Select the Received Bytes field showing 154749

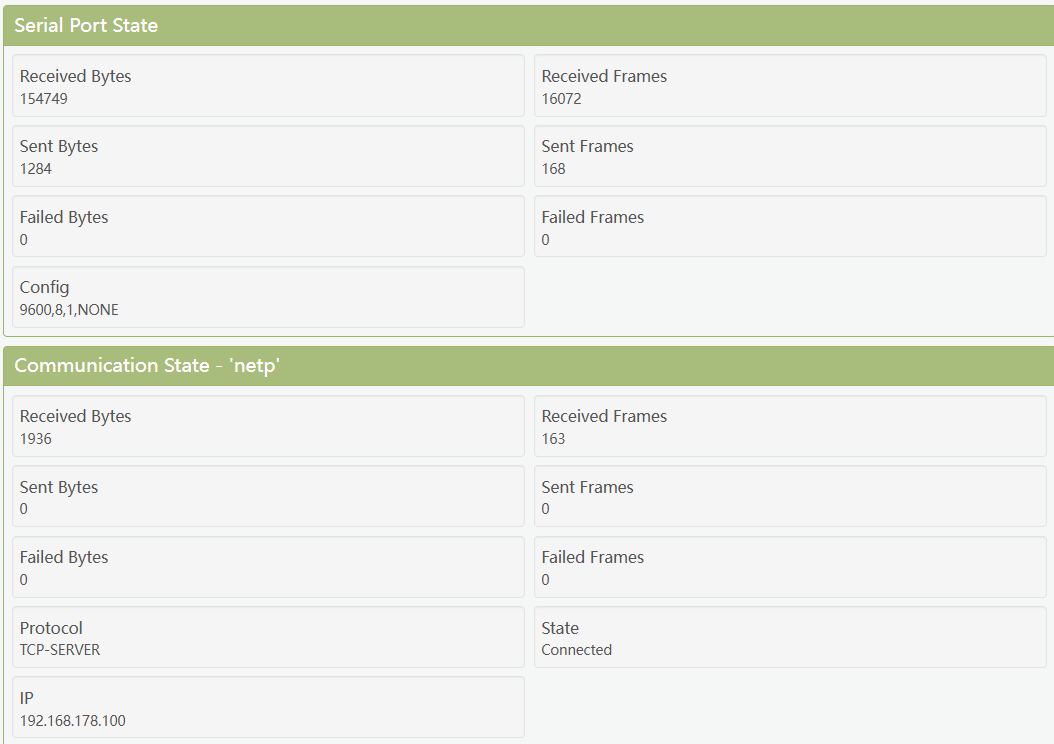[268, 86]
